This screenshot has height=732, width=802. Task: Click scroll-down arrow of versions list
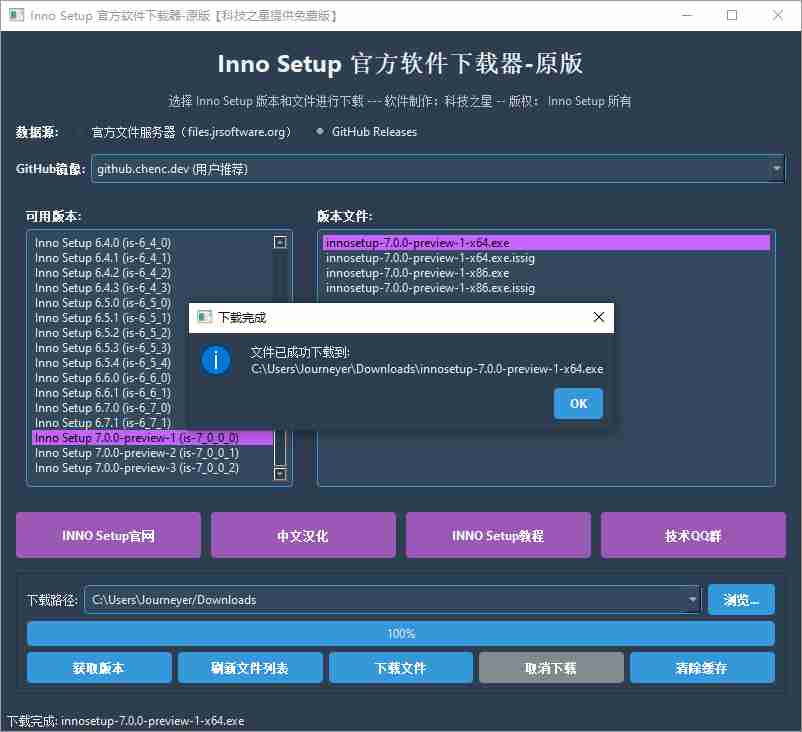click(x=280, y=474)
